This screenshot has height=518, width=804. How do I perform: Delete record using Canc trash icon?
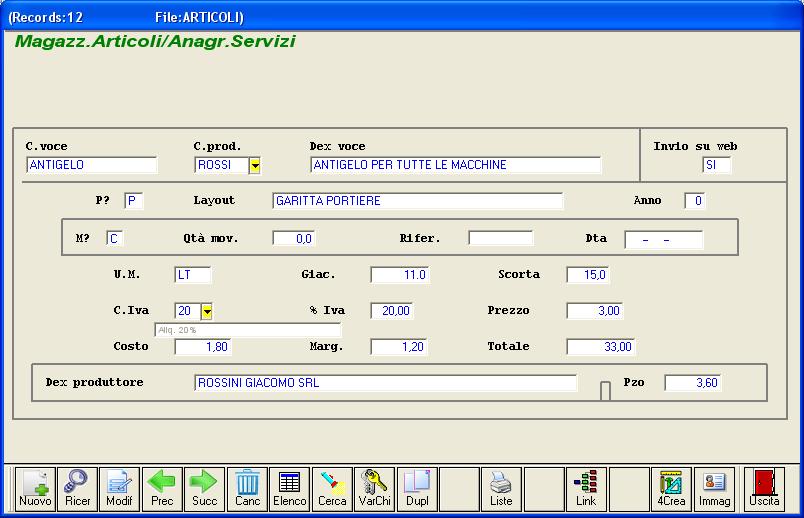pyautogui.click(x=247, y=489)
